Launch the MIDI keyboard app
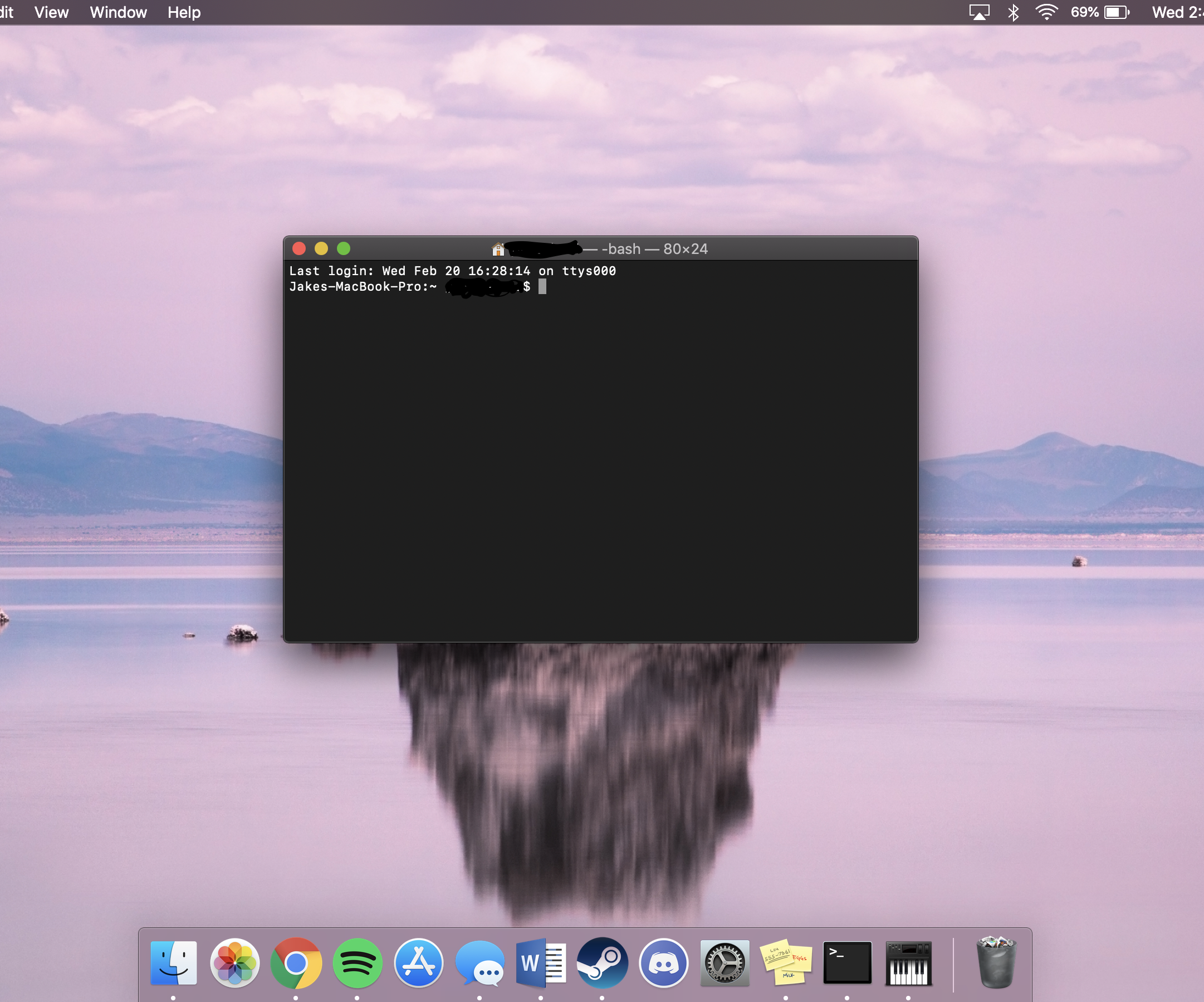 (x=909, y=964)
